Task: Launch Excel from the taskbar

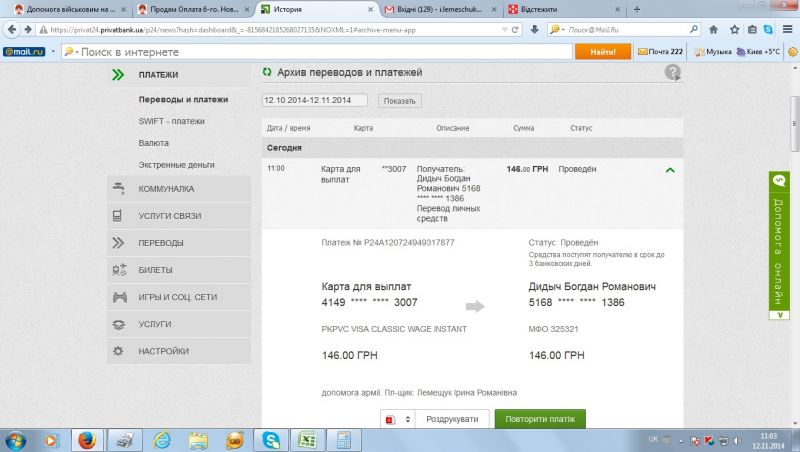Action: pos(308,438)
